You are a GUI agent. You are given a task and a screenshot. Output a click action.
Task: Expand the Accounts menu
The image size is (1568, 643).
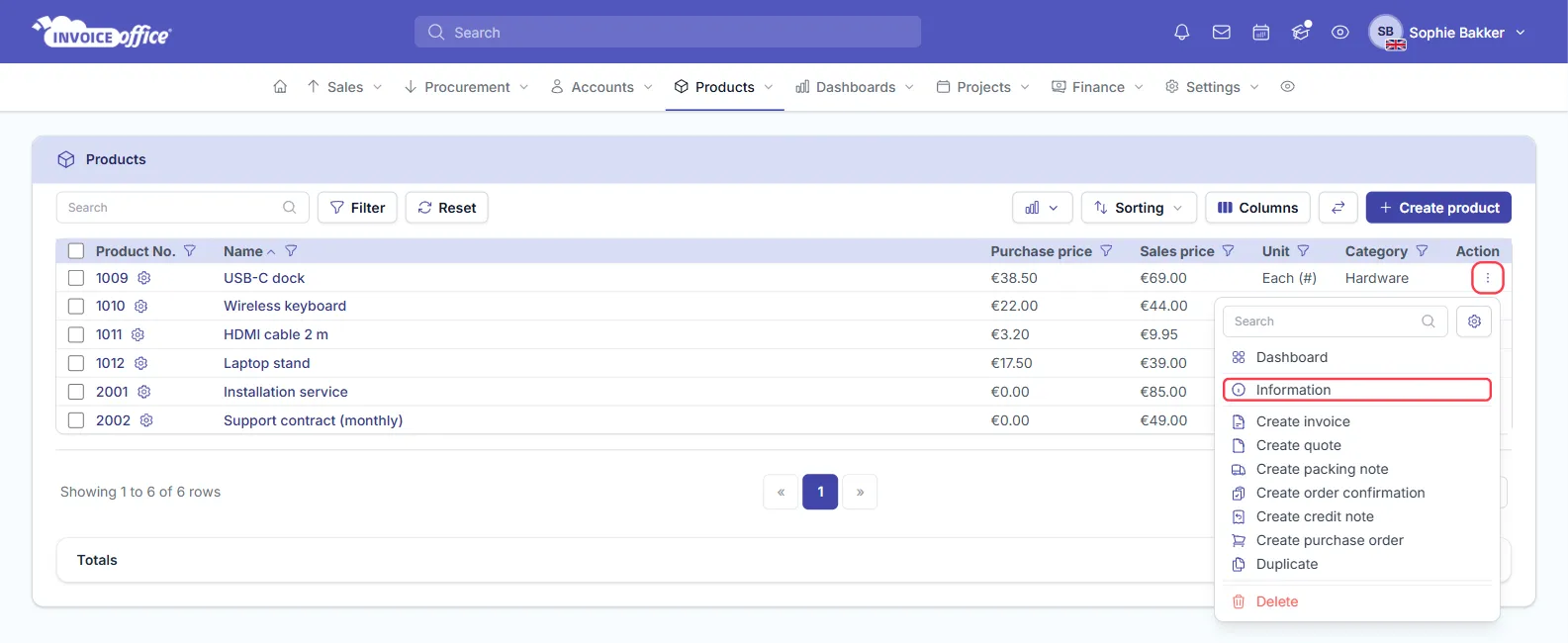(x=601, y=87)
